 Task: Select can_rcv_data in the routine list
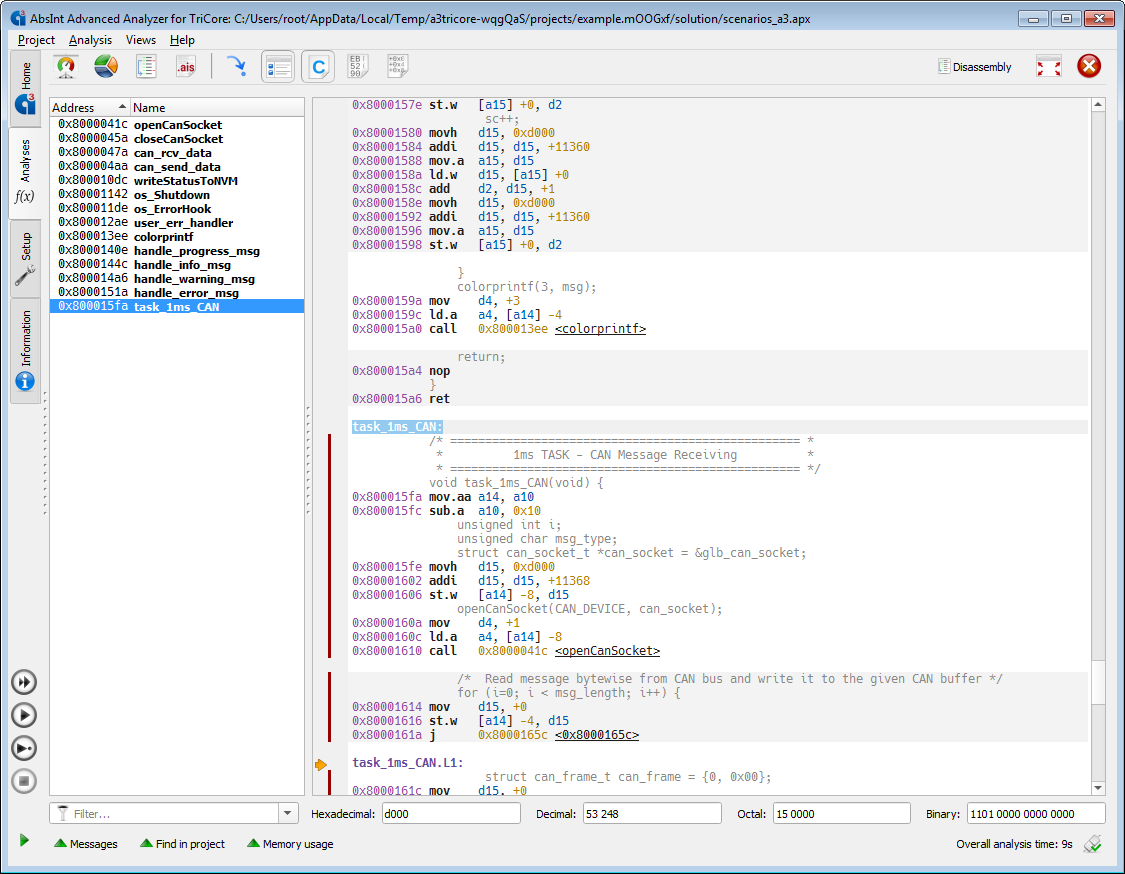click(x=177, y=153)
